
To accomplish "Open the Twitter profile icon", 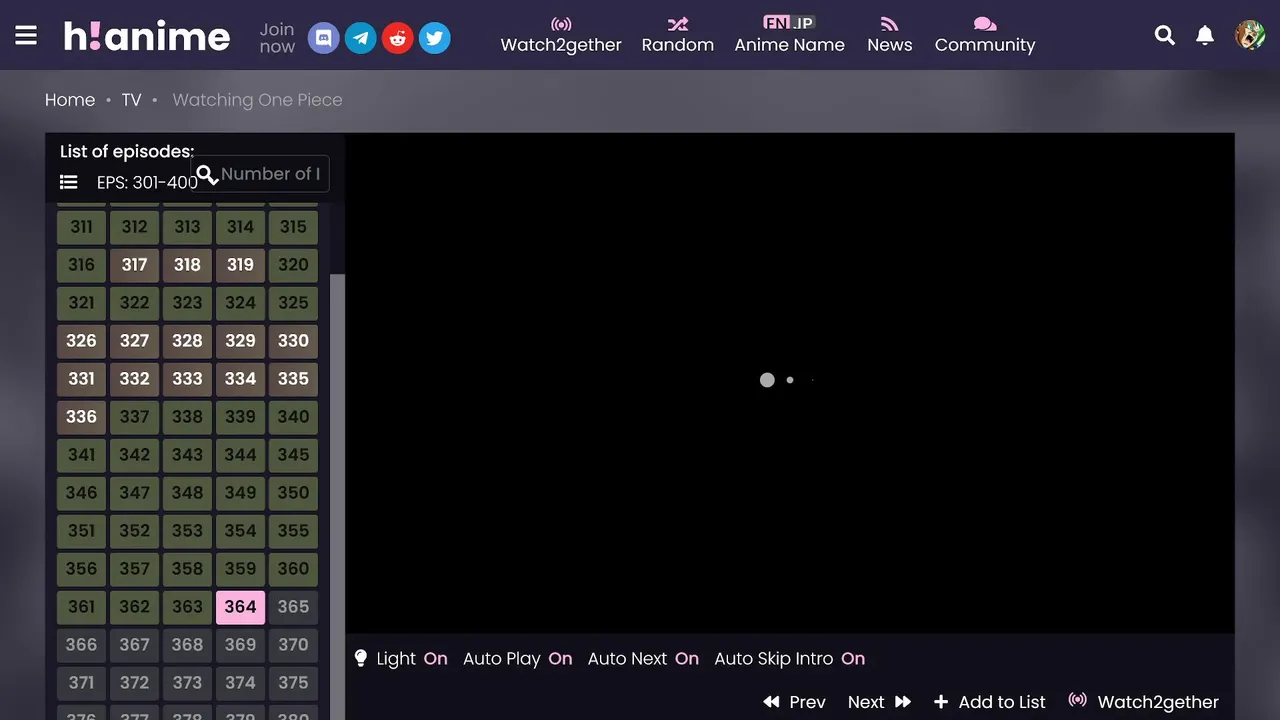I will [x=435, y=38].
